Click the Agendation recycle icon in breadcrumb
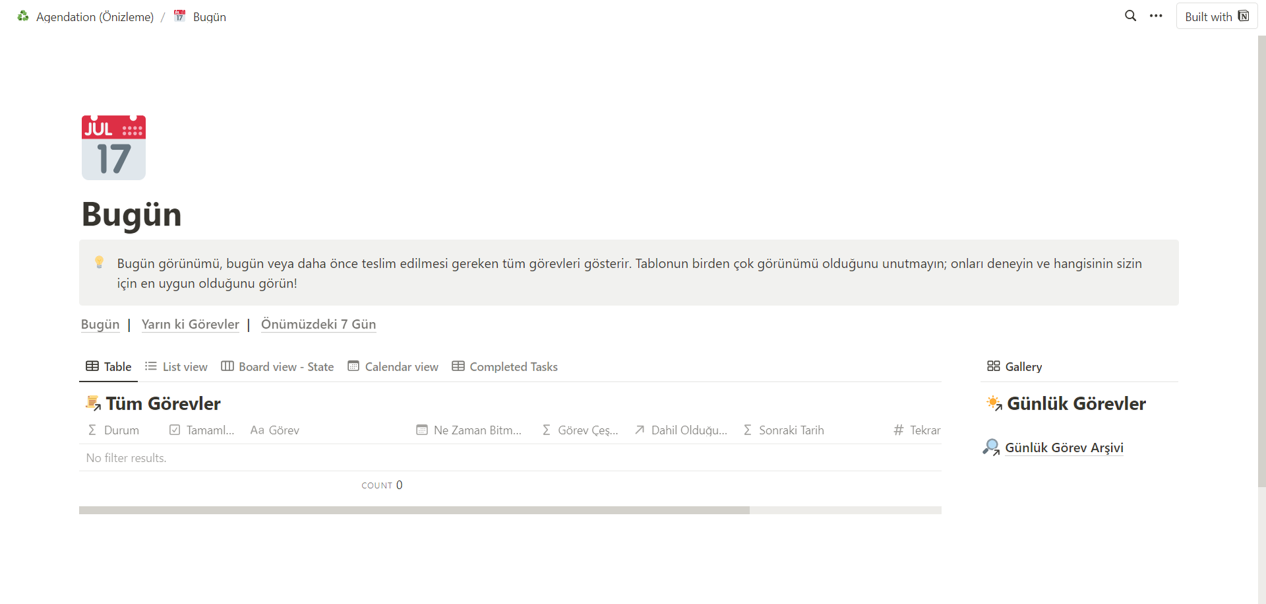1266x604 pixels. pyautogui.click(x=23, y=16)
